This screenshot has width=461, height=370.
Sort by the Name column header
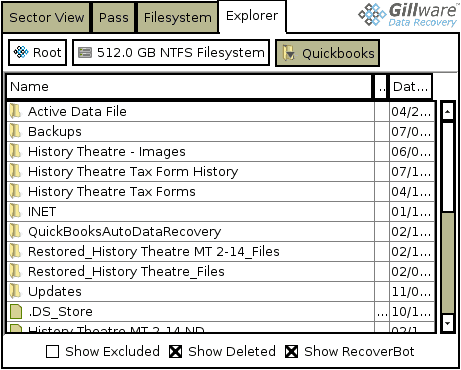pyautogui.click(x=189, y=87)
